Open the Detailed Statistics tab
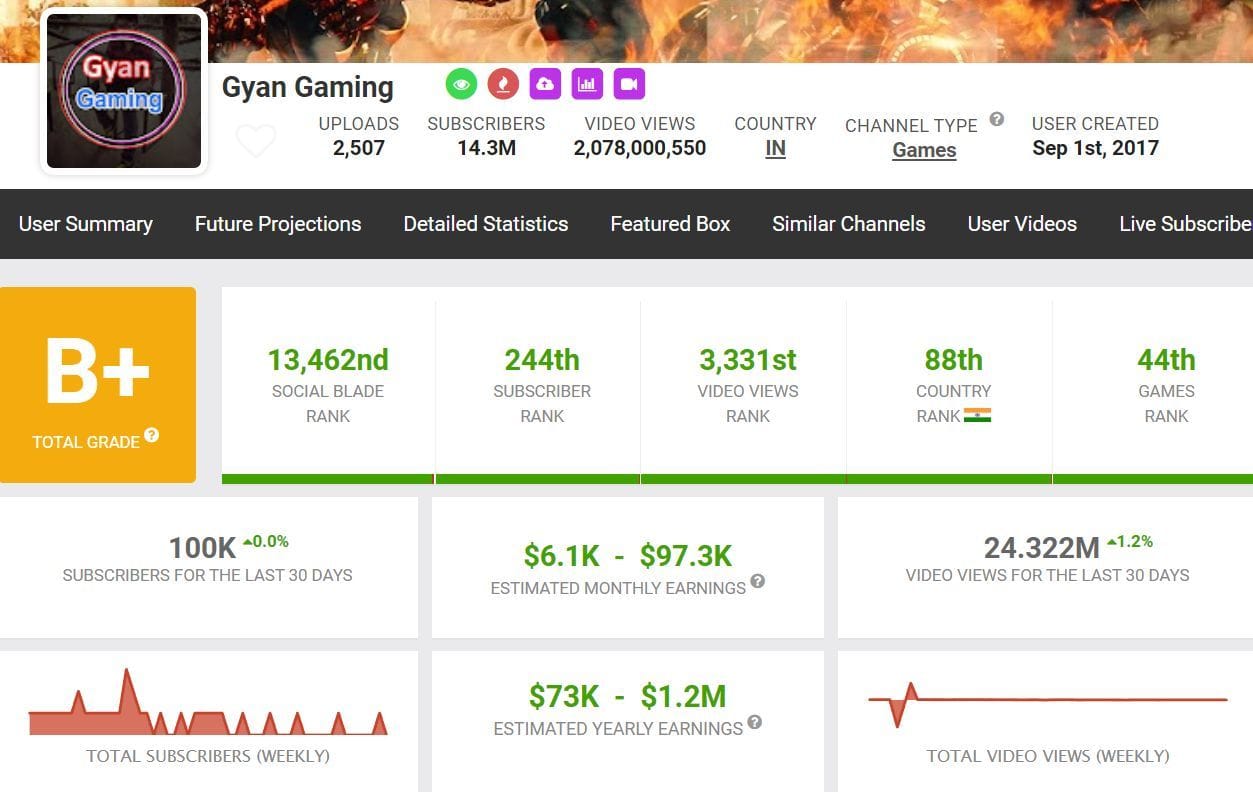1253x792 pixels. (485, 224)
